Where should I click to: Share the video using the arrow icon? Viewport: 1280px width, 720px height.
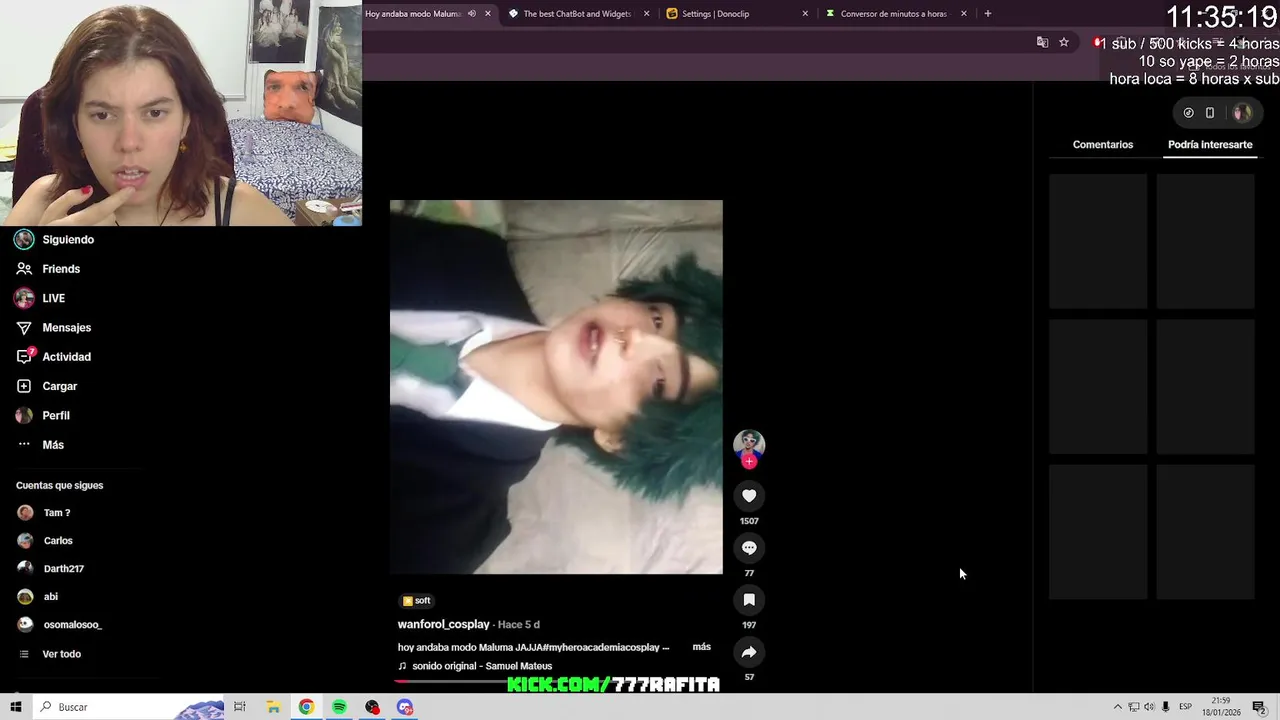click(x=749, y=652)
